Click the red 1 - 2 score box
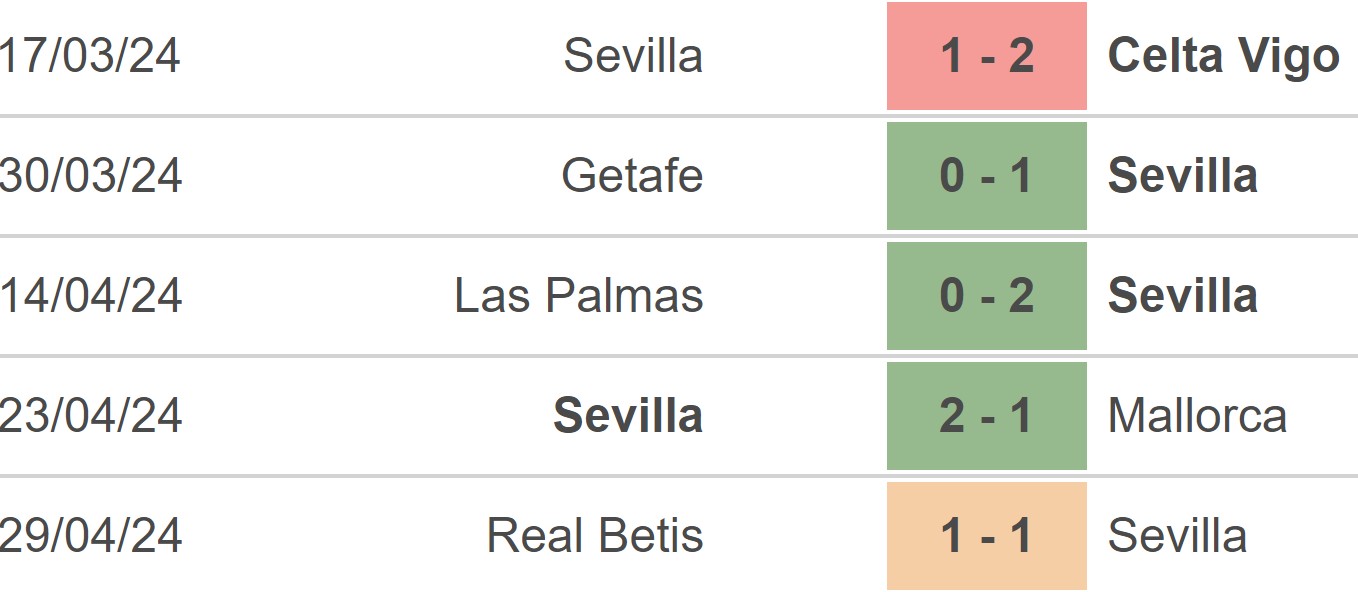The image size is (1358, 592). (x=986, y=56)
